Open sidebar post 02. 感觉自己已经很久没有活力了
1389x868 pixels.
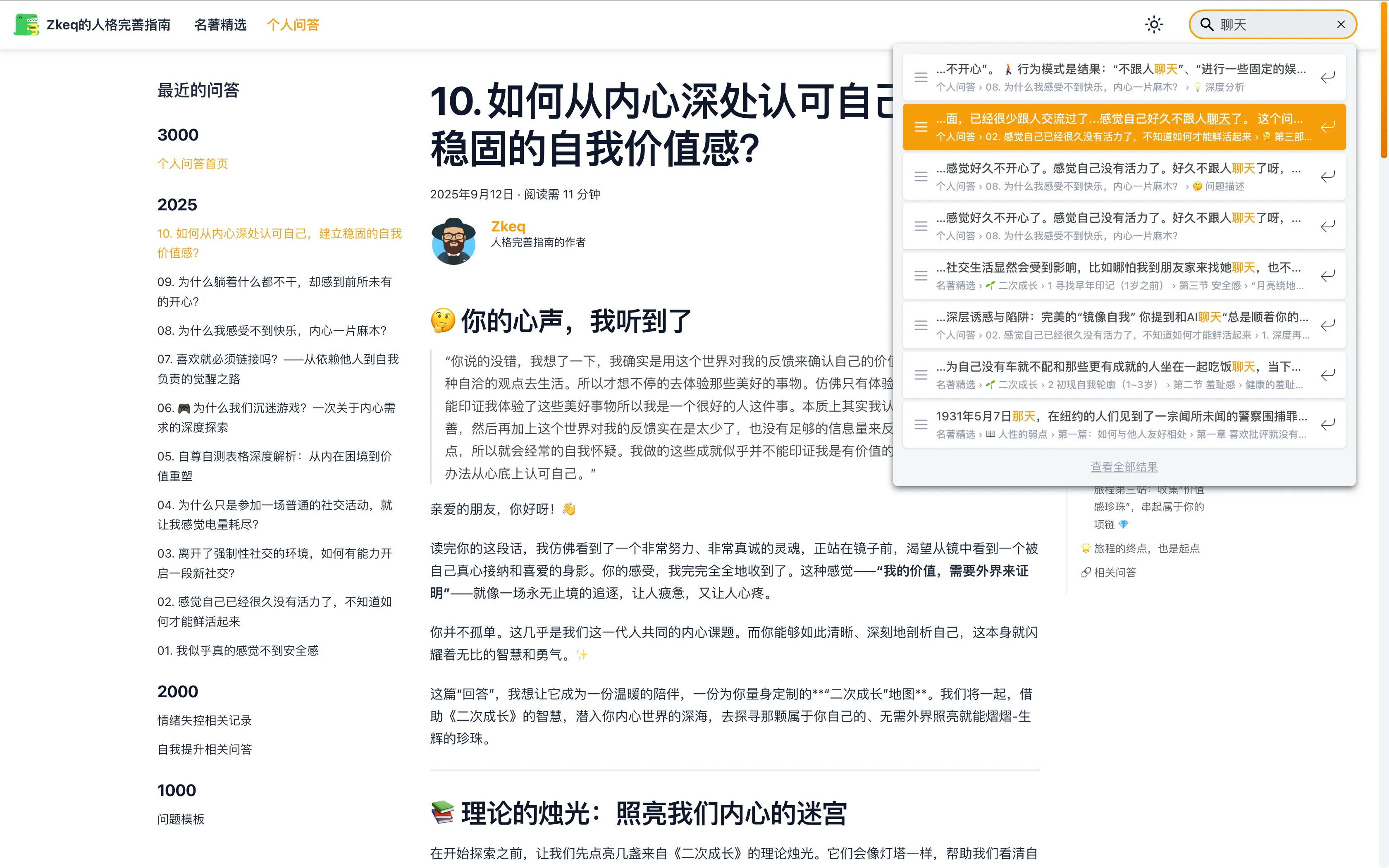pos(275,611)
